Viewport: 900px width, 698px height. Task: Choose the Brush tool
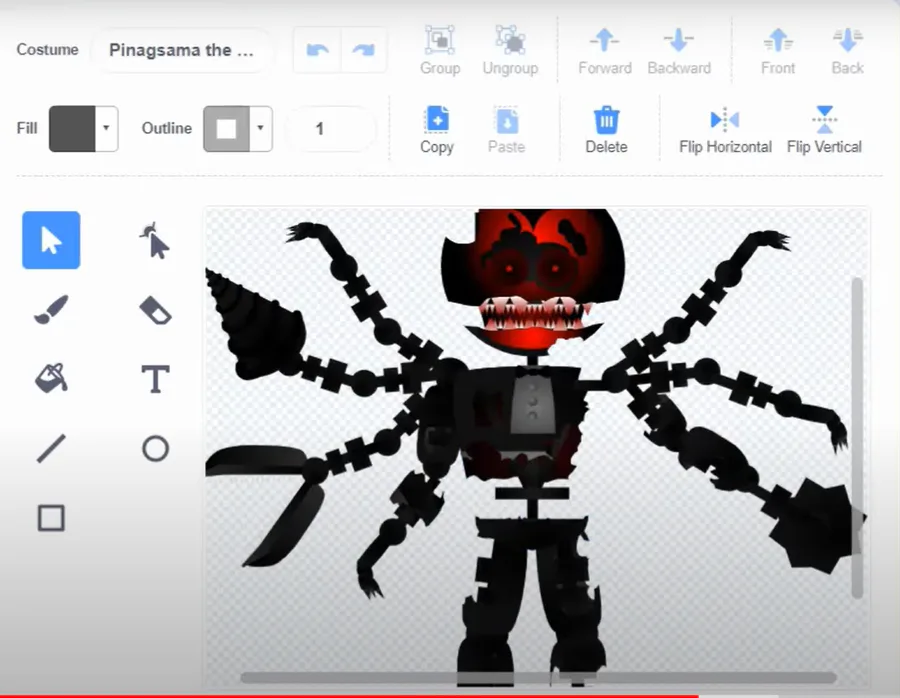coord(51,310)
